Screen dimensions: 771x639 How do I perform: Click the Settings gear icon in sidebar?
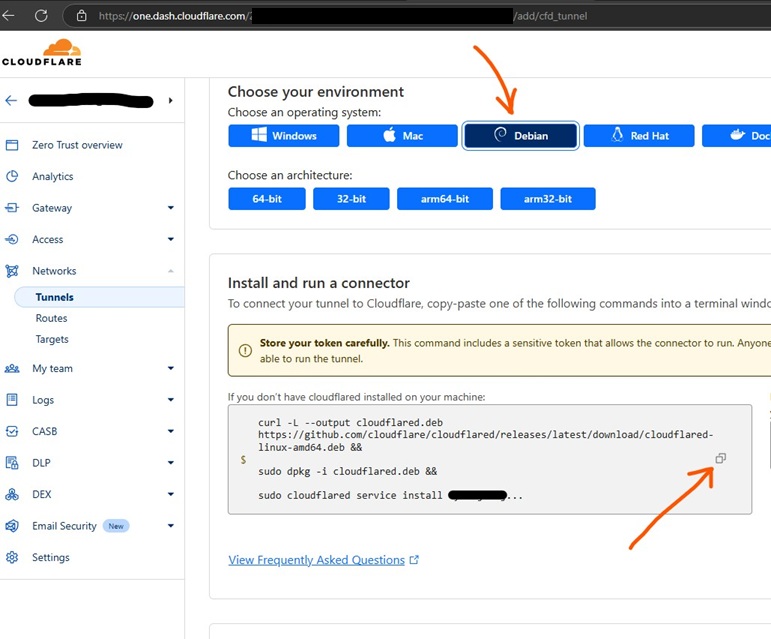click(x=12, y=557)
